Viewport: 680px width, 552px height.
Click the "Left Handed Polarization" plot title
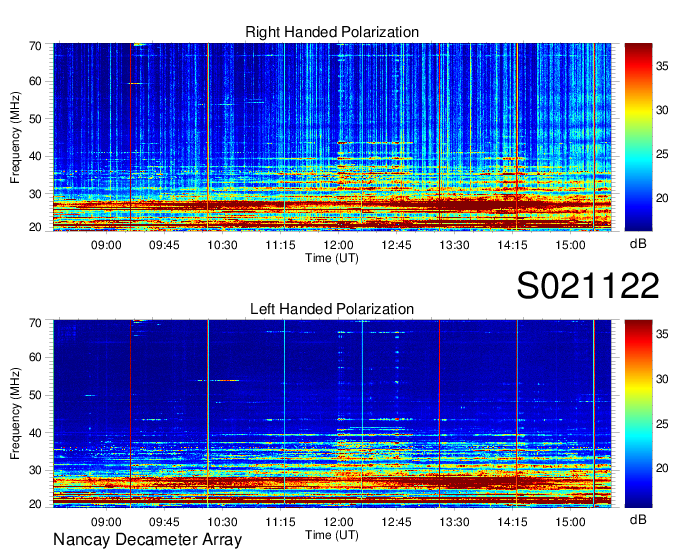point(332,309)
